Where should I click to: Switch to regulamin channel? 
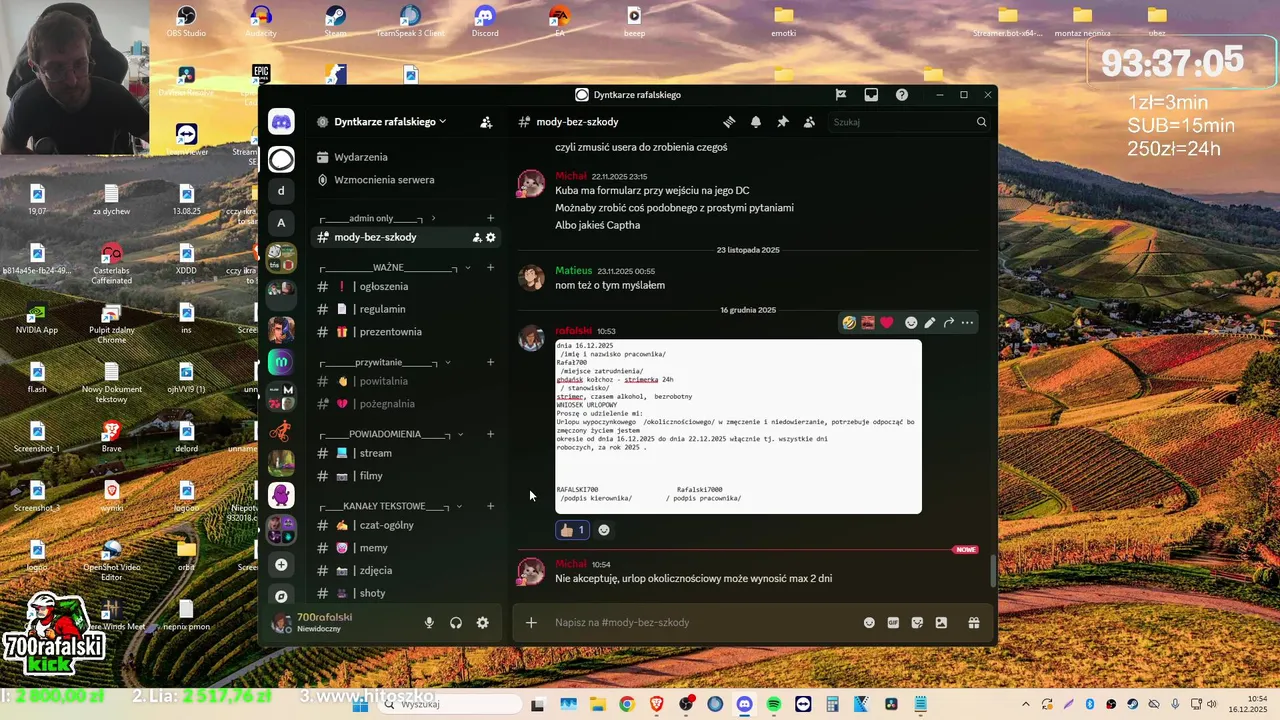click(x=406, y=310)
